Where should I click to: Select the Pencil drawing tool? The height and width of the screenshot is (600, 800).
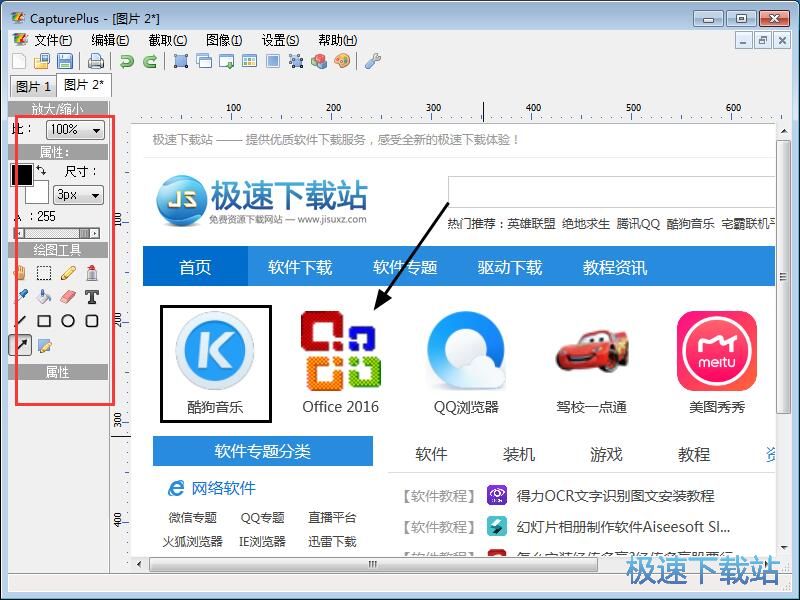click(x=68, y=273)
